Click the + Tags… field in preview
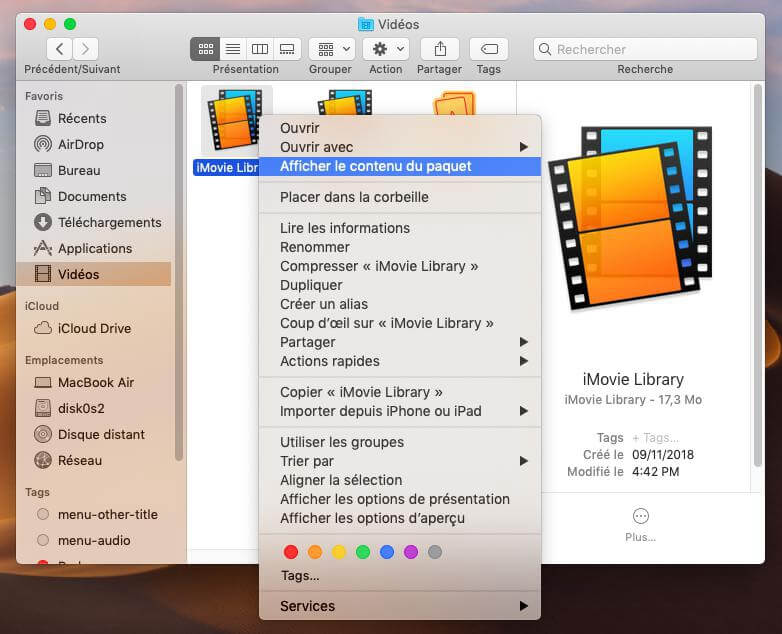782x634 pixels. pos(655,437)
